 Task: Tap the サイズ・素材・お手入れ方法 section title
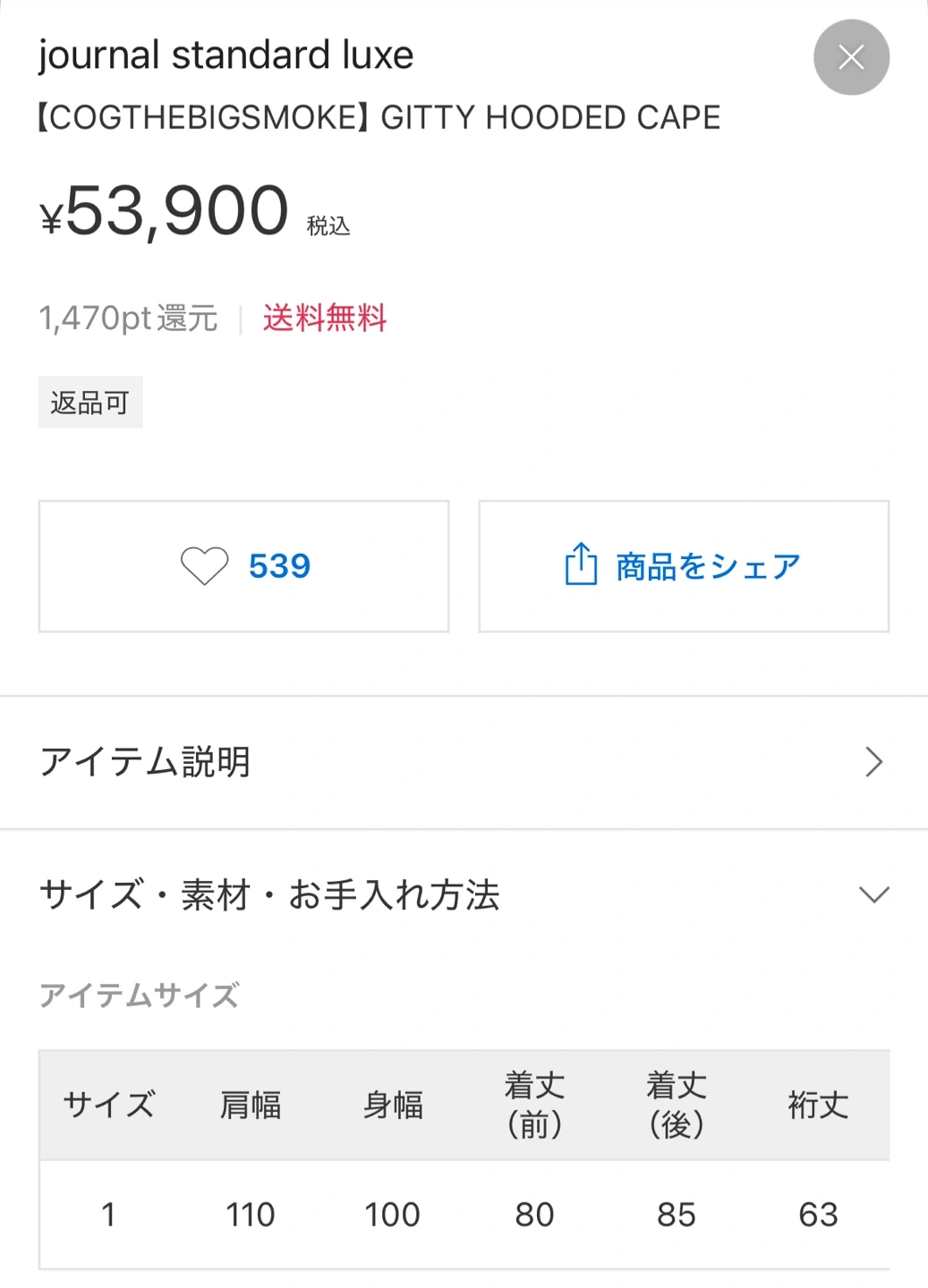click(x=268, y=894)
